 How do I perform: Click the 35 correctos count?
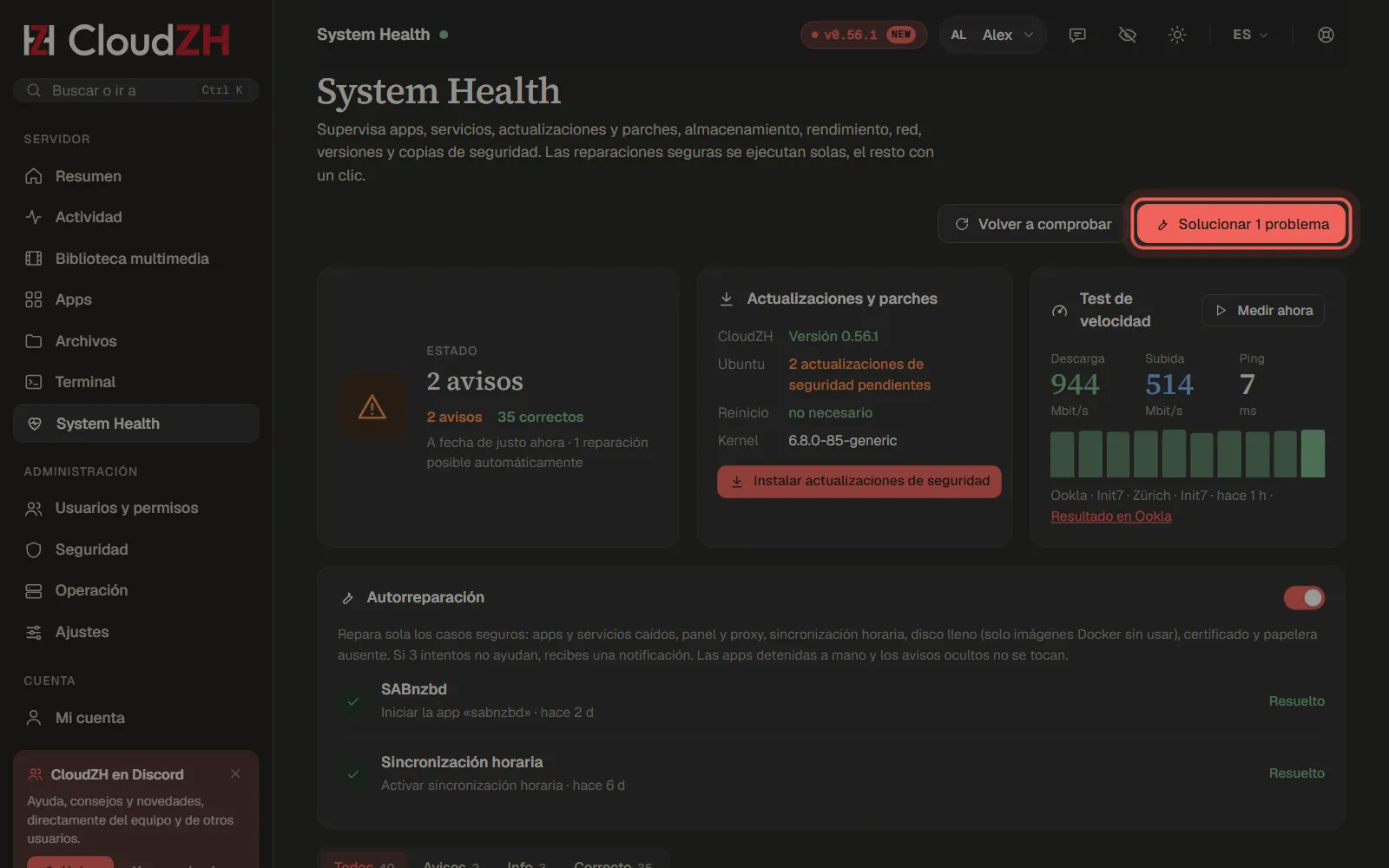[x=540, y=418]
